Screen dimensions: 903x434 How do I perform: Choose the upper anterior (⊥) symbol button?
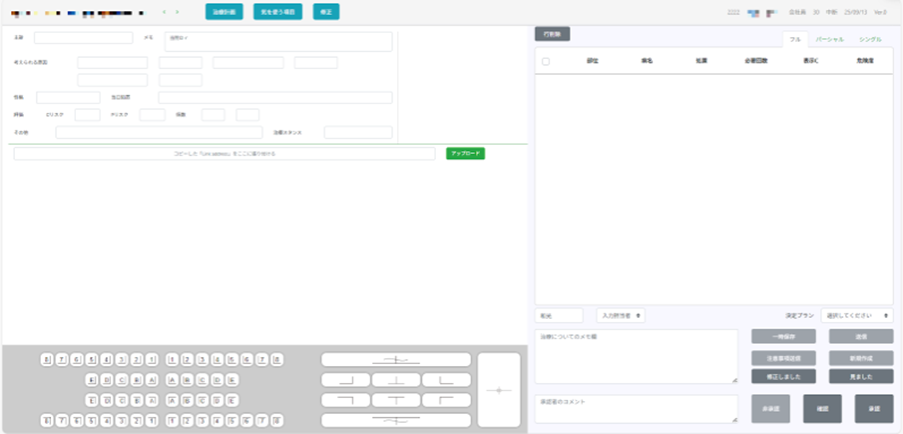pyautogui.click(x=396, y=380)
